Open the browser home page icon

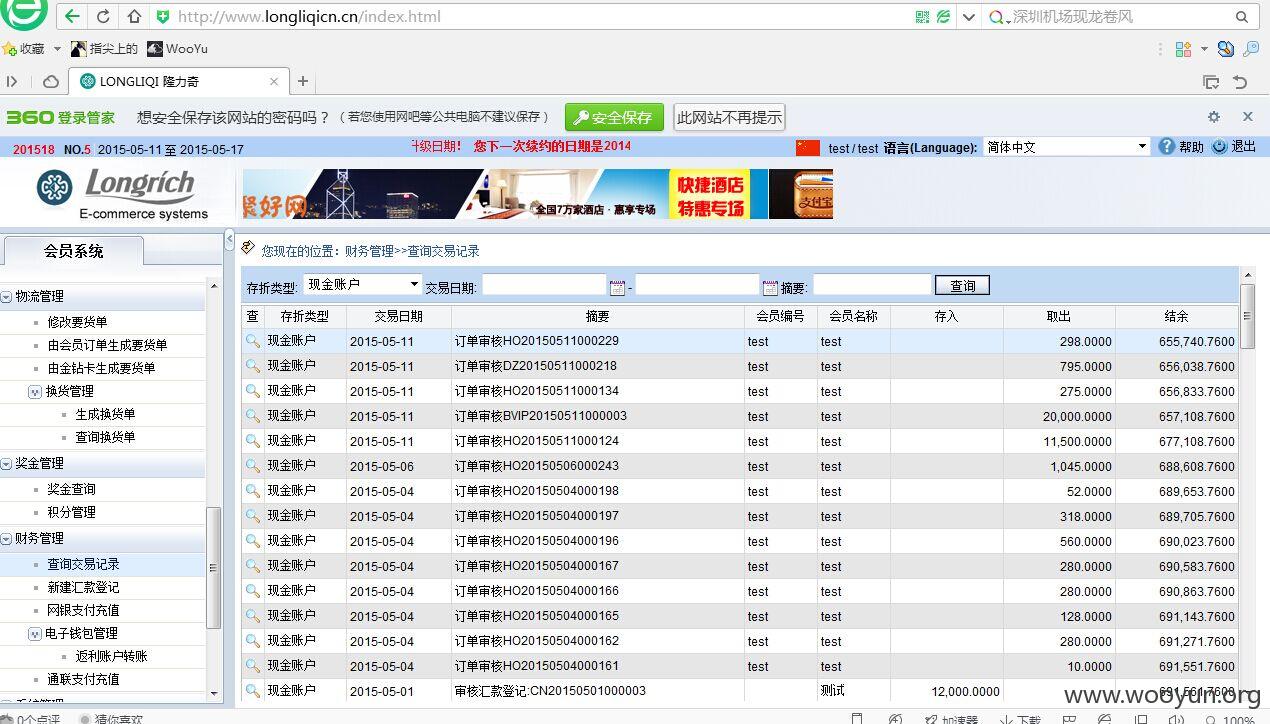(135, 17)
